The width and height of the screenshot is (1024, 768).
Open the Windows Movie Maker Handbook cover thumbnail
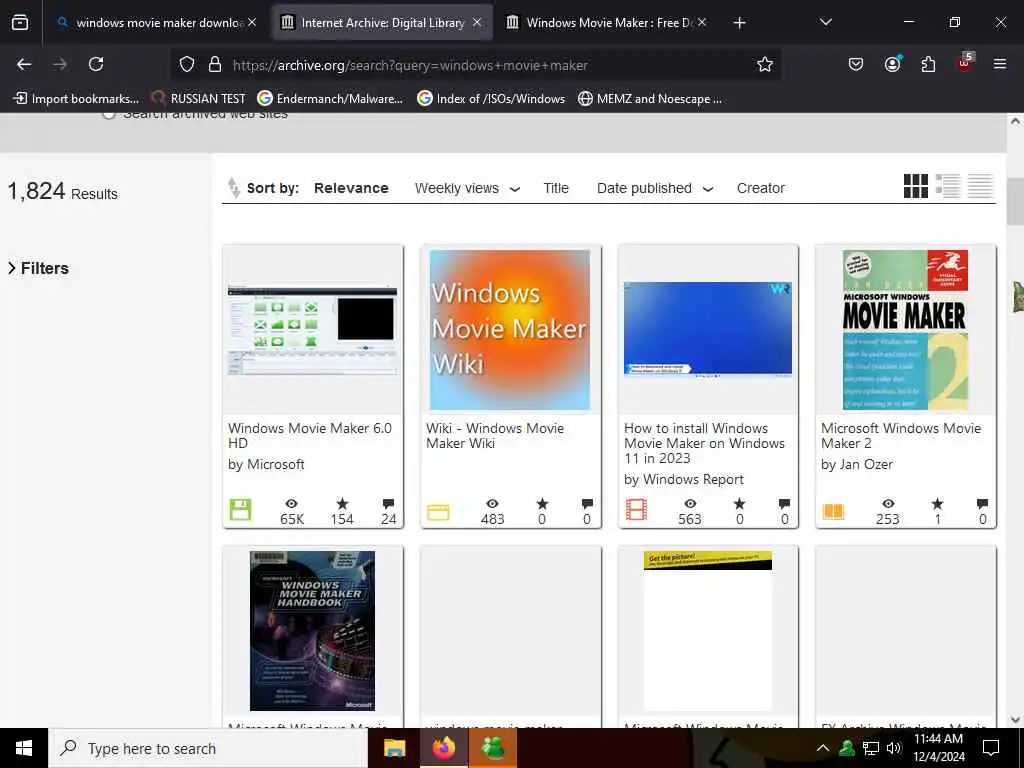point(312,631)
